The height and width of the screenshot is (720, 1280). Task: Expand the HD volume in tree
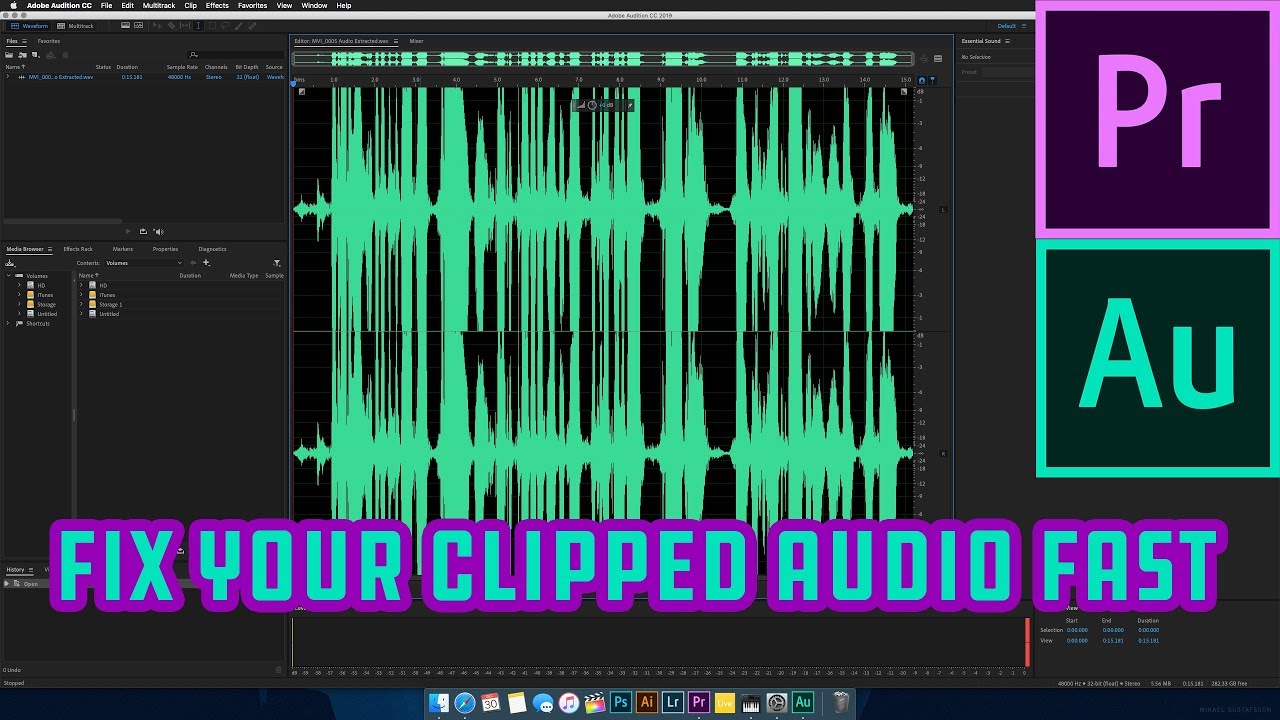point(19,285)
